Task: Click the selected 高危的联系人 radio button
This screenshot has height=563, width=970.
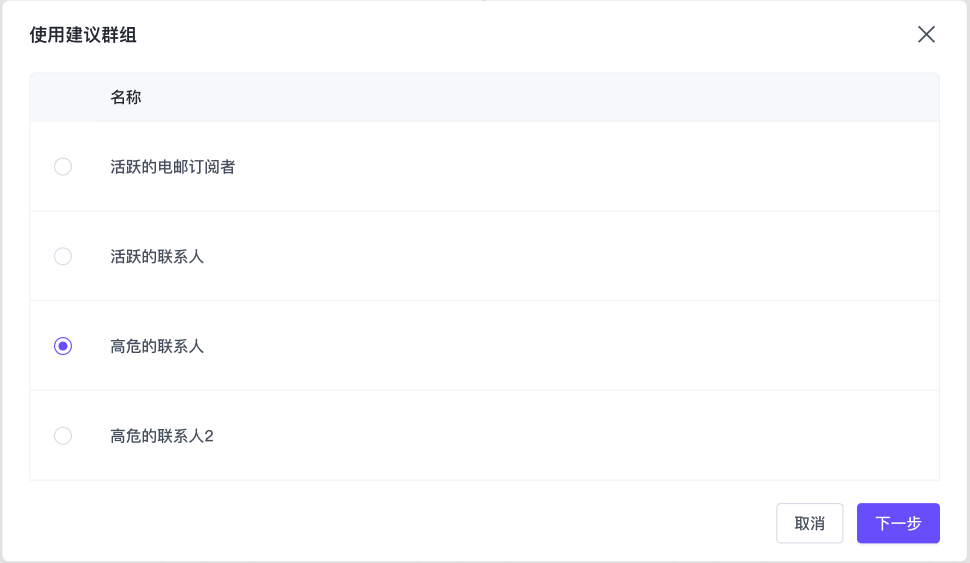Action: [x=63, y=346]
